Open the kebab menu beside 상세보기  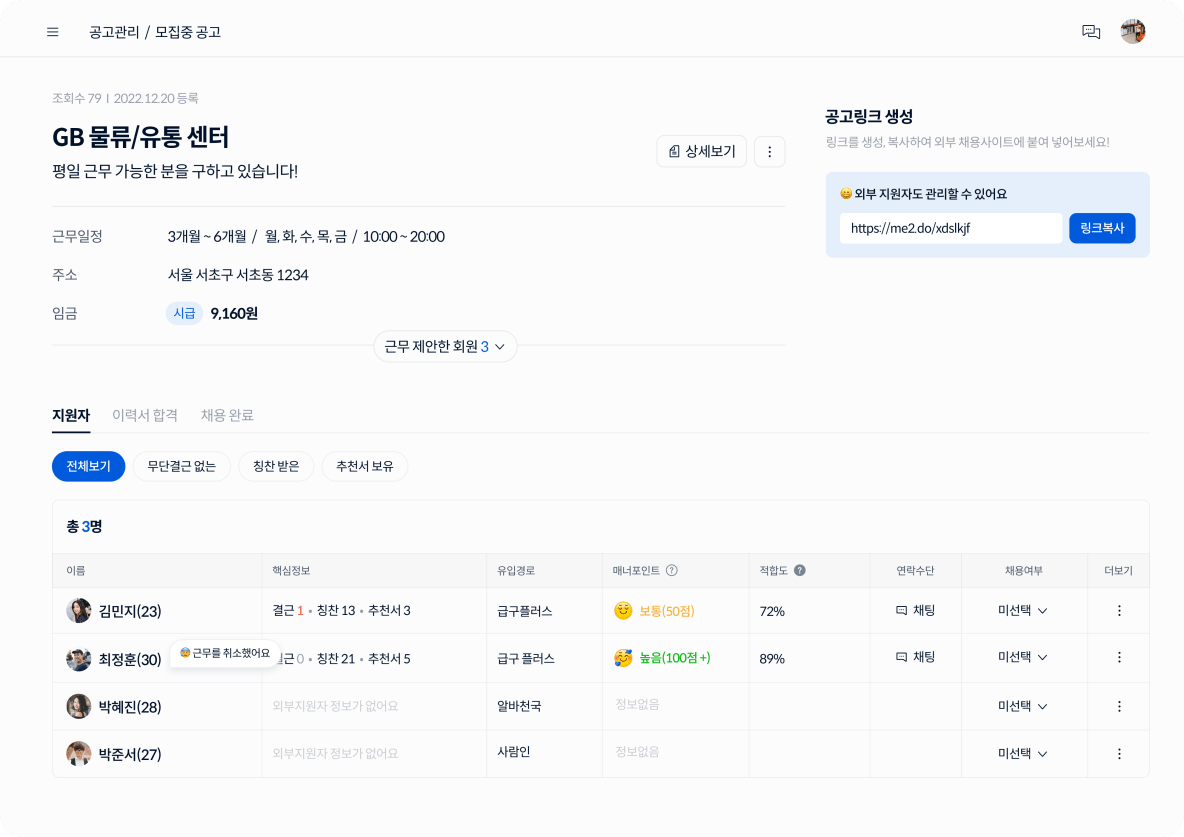pyautogui.click(x=769, y=151)
